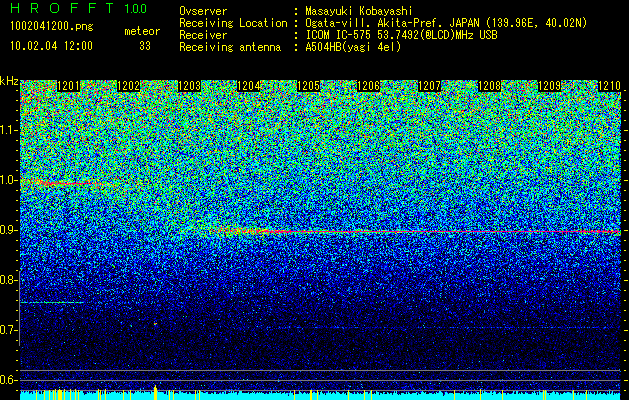This screenshot has width=629, height=400.
Task: Click the 1.1 frequency axis label
Action: 8,130
